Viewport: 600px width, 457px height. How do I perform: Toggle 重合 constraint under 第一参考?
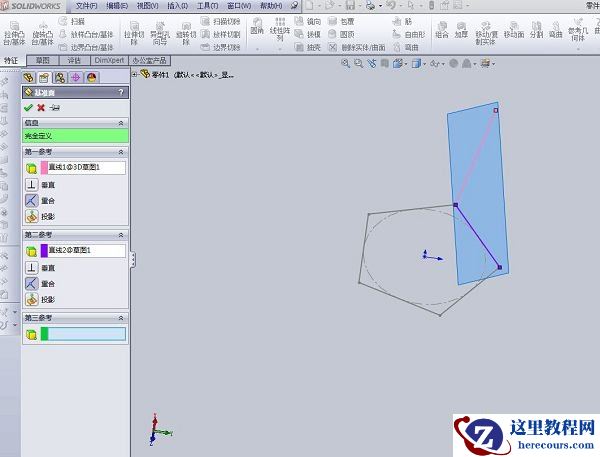(31, 201)
